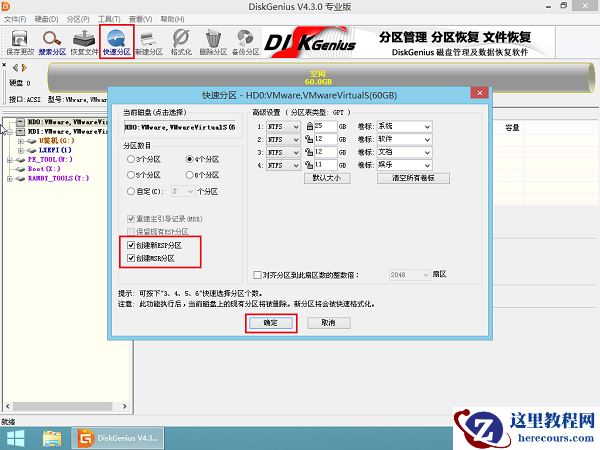Click the tree panel's horizontal scrollbar left arrow
The height and width of the screenshot is (450, 600).
(8, 406)
